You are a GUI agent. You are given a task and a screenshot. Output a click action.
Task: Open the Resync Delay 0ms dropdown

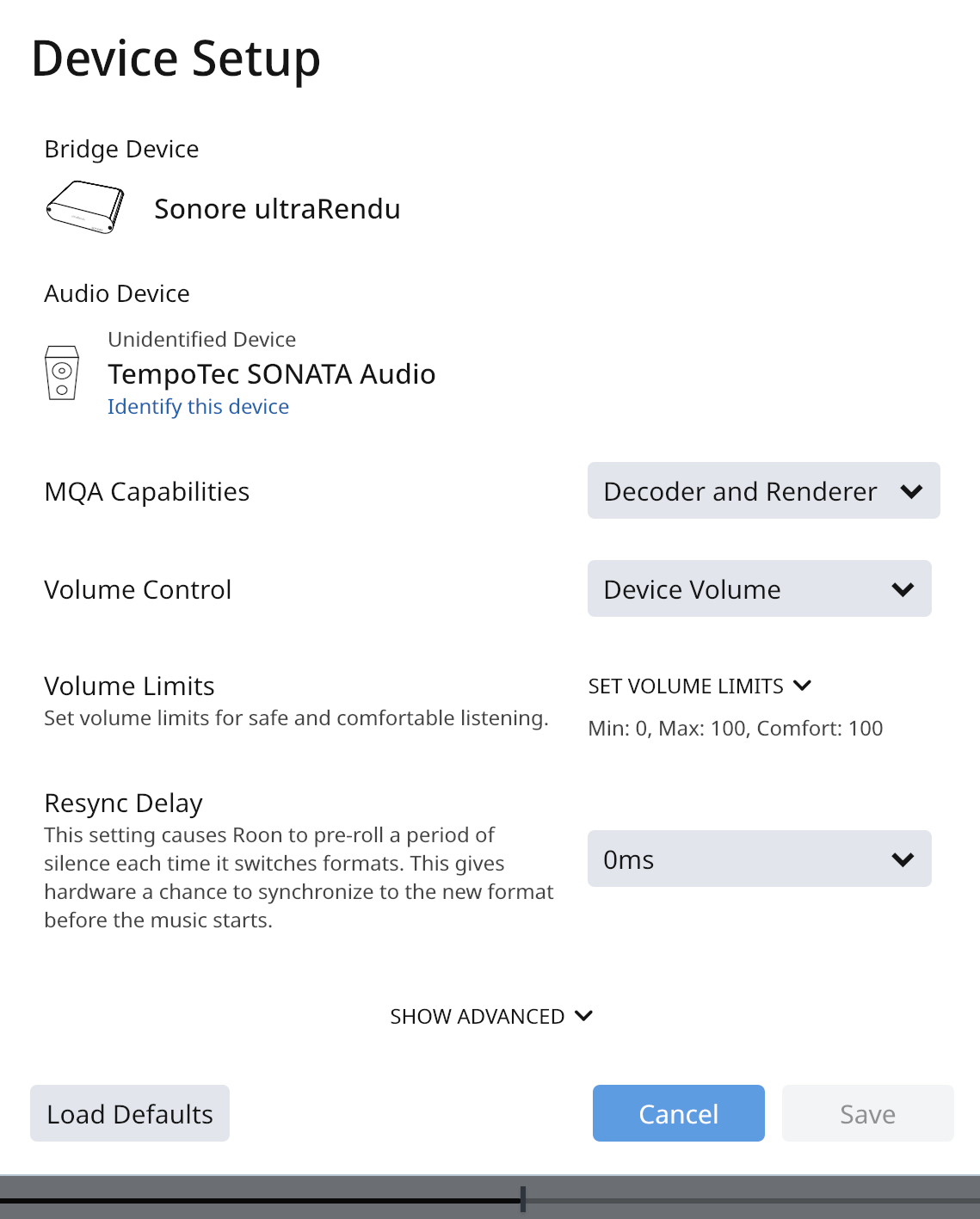(758, 859)
